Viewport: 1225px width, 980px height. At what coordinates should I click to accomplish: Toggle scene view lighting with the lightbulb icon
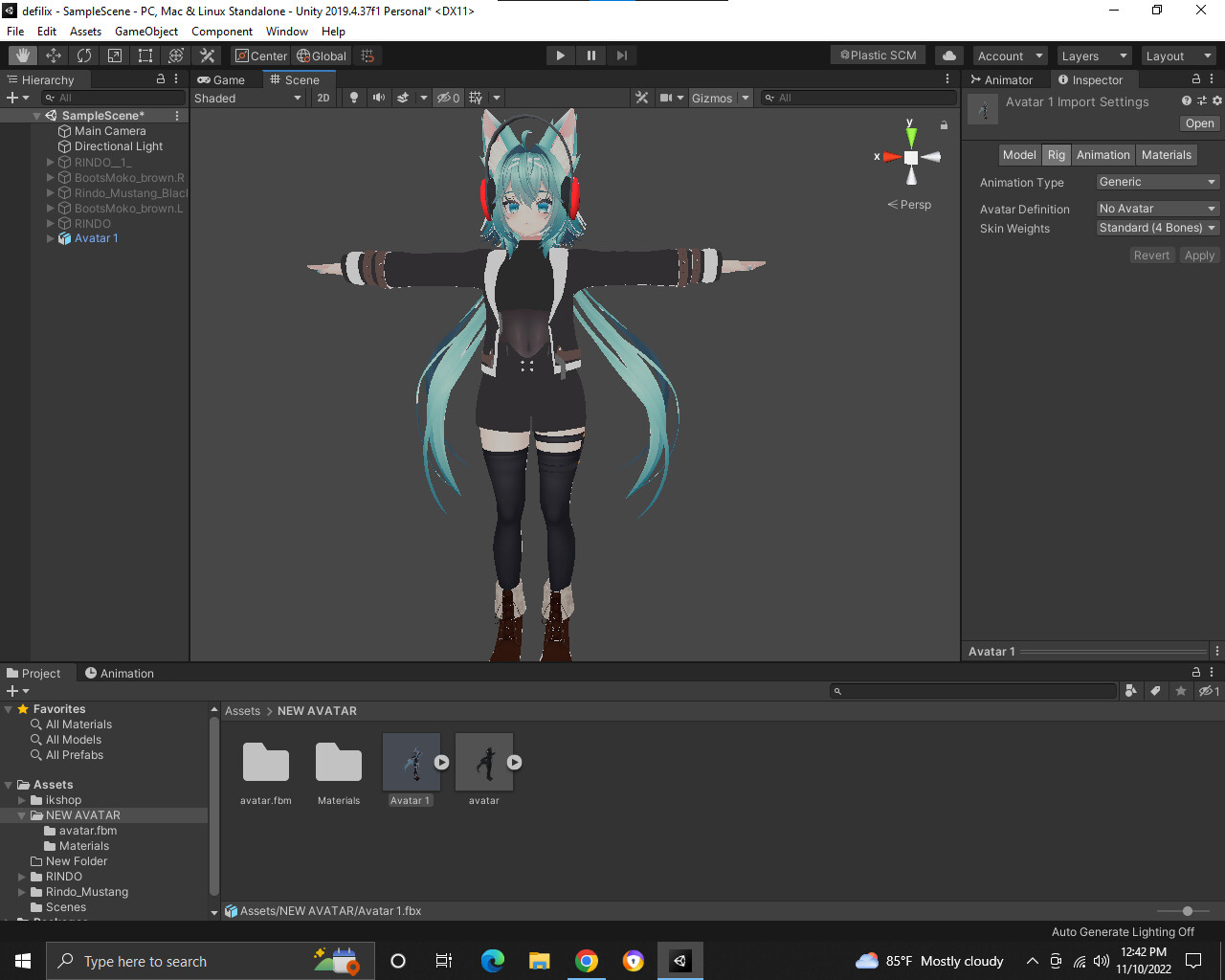click(x=354, y=97)
